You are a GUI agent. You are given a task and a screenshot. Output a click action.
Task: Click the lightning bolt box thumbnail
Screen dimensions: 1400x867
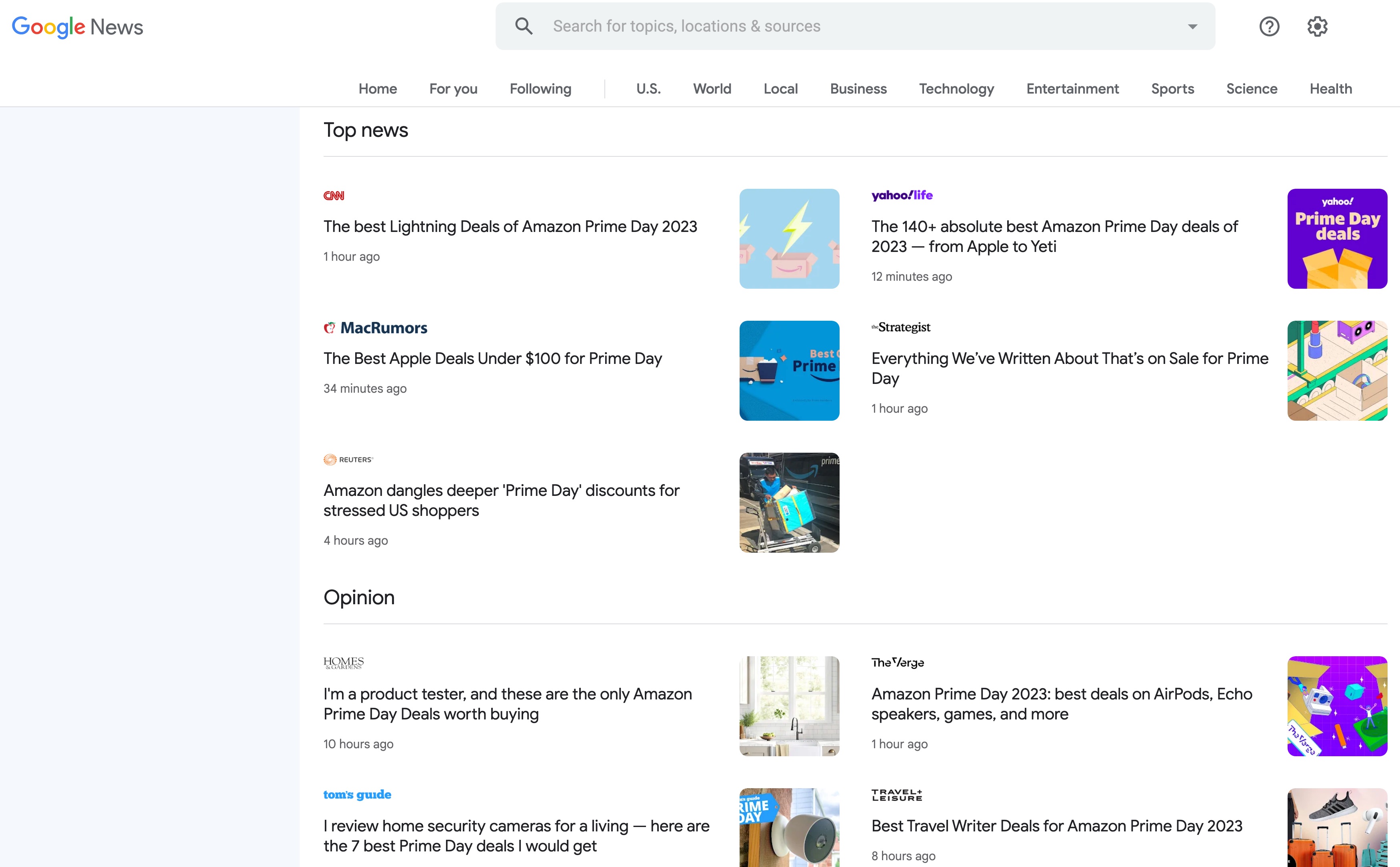[x=789, y=238]
